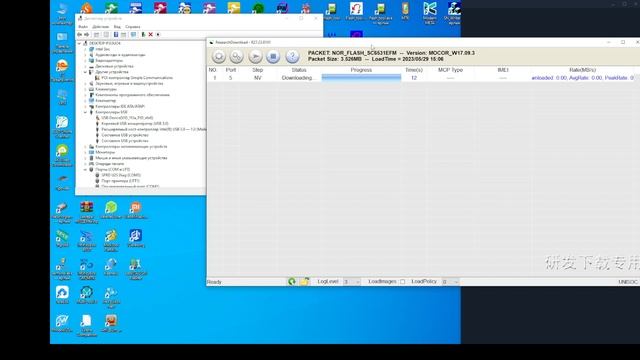Image resolution: width=640 pixels, height=360 pixels.
Task: Click the Start Downloading play button
Action: 256,56
